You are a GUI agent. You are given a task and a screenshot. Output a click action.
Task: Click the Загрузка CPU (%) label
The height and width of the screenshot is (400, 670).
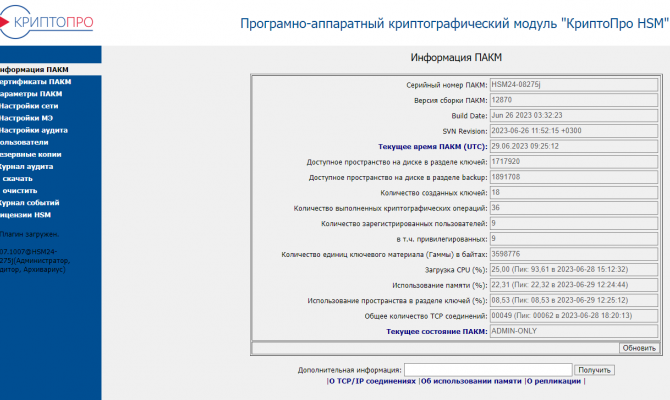point(456,270)
